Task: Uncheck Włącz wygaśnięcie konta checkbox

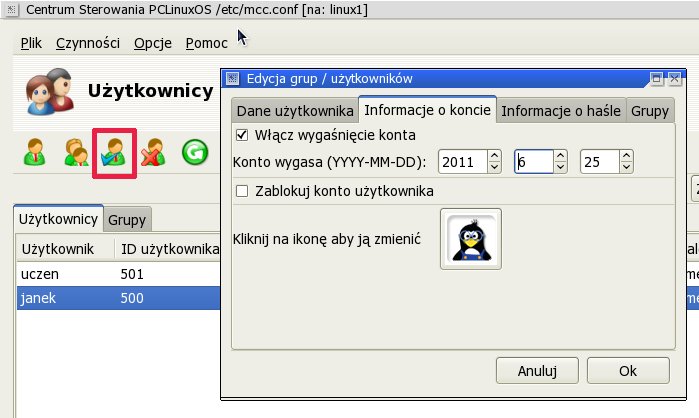Action: tap(242, 135)
